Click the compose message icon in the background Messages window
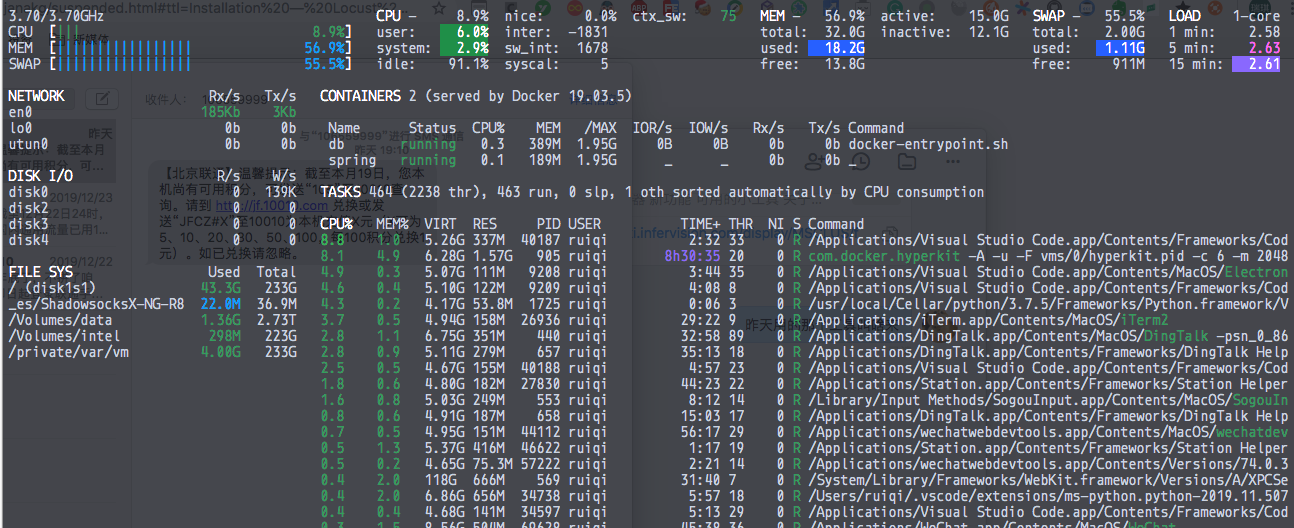Image resolution: width=1294 pixels, height=528 pixels. click(101, 98)
